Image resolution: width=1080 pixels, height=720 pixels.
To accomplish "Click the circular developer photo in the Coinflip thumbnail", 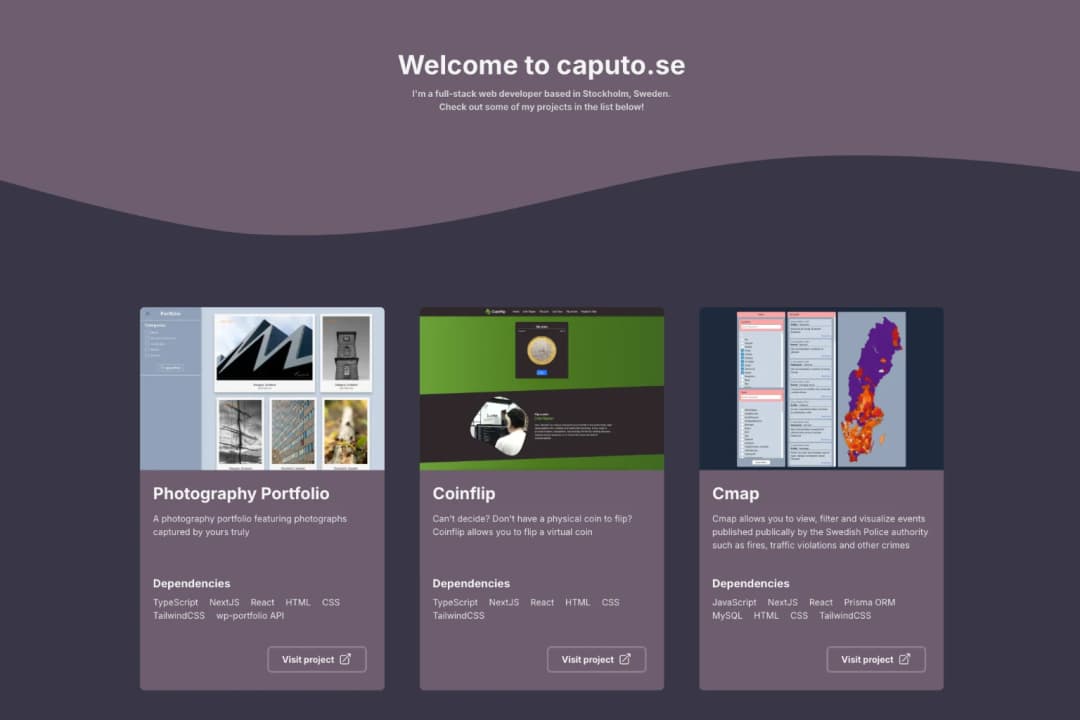I will pyautogui.click(x=500, y=424).
